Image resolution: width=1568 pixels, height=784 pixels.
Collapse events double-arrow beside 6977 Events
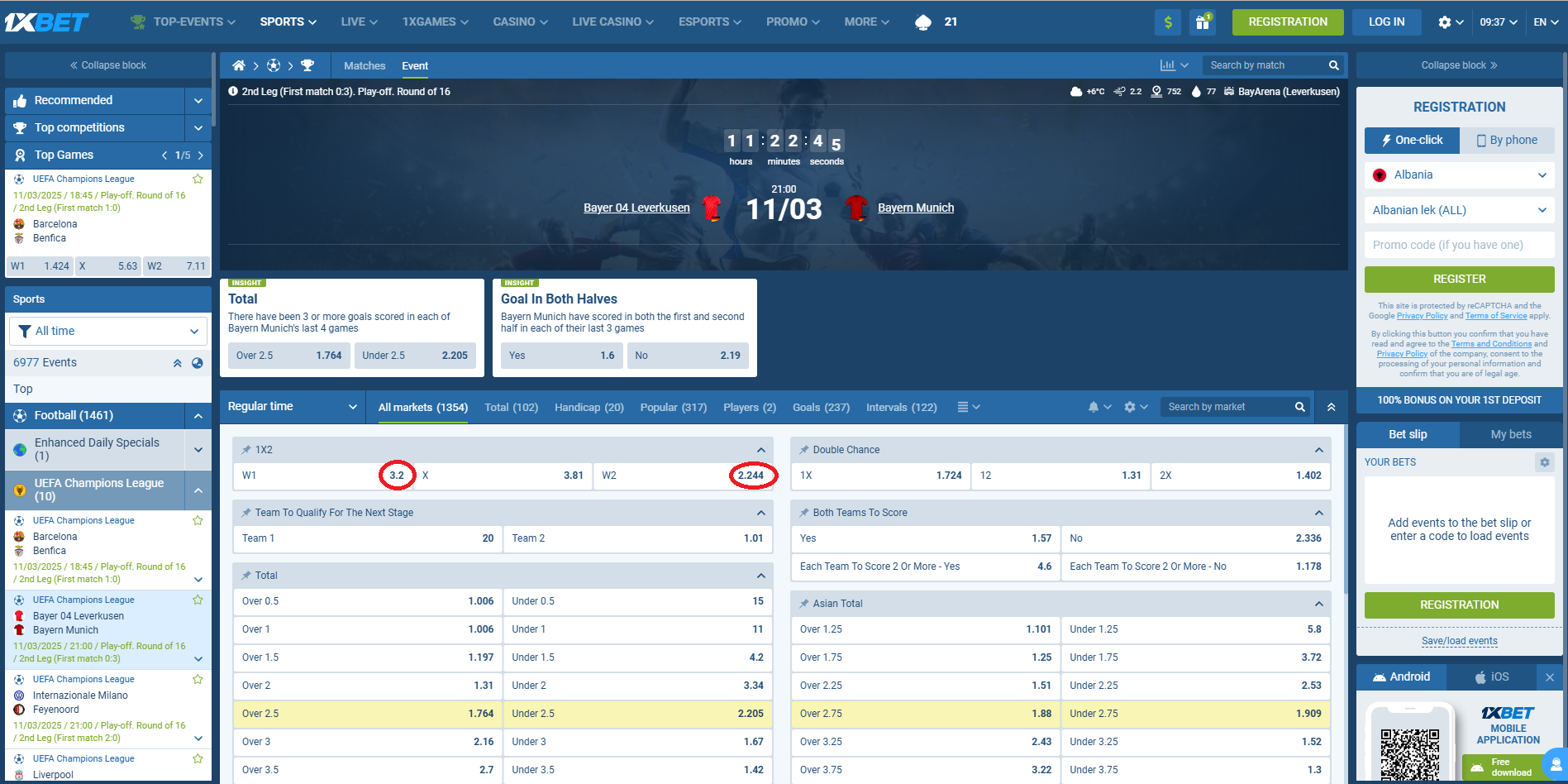click(x=177, y=363)
